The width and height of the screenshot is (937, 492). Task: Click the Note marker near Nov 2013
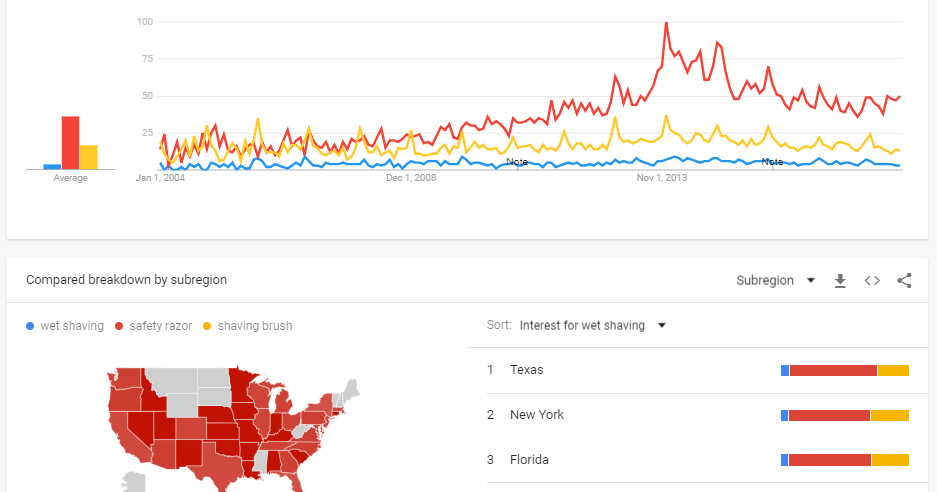tap(772, 162)
